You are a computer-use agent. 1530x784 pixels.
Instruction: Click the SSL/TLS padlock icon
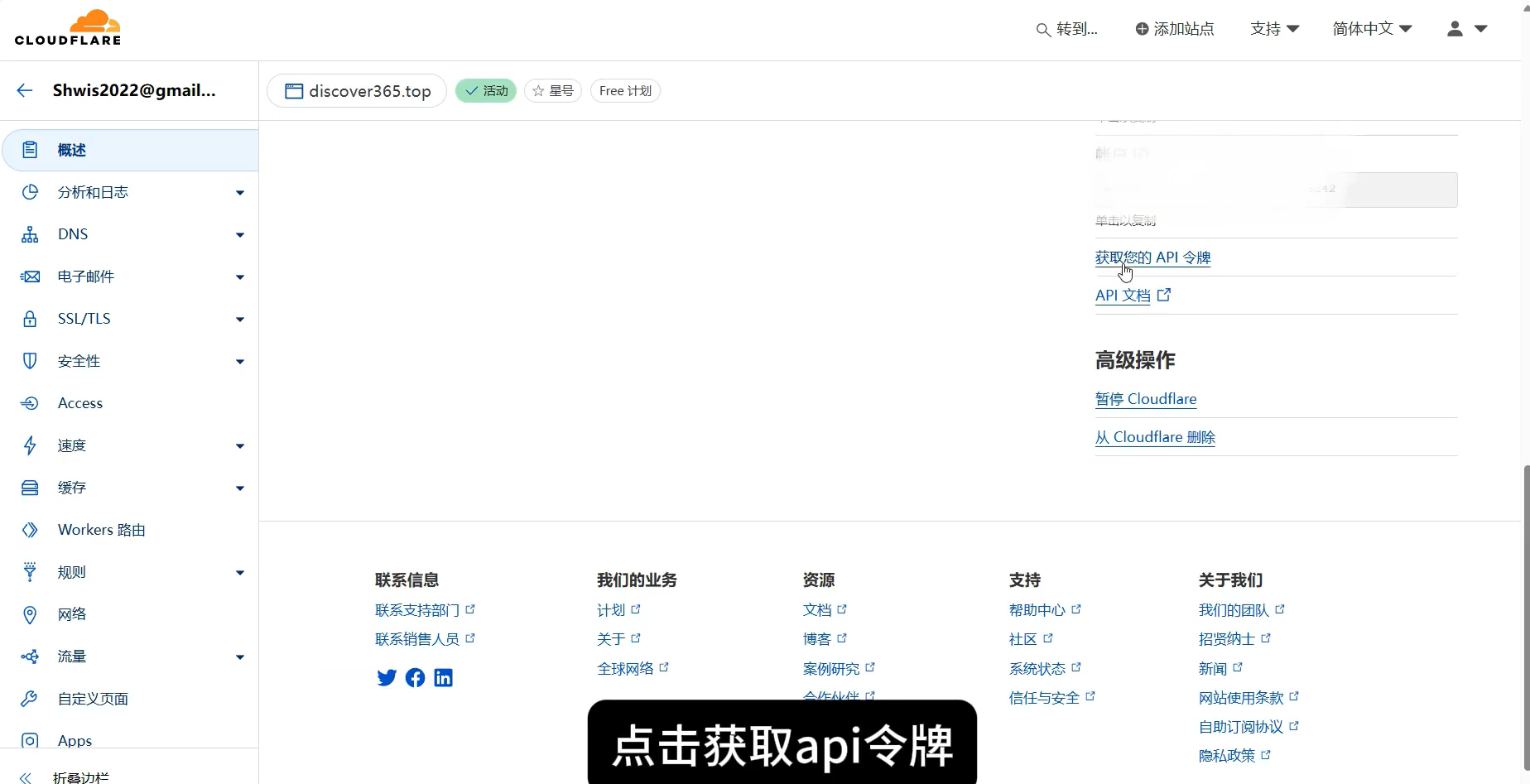pos(30,319)
